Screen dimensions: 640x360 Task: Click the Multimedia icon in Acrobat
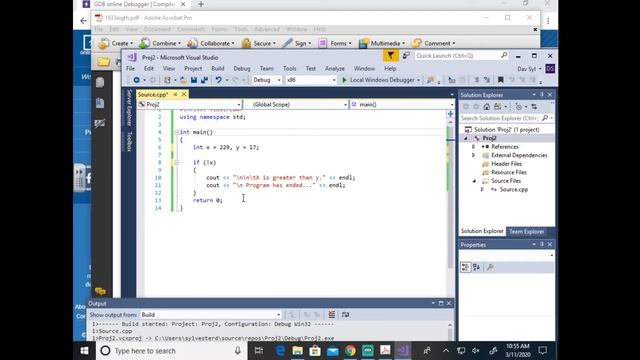(363, 43)
